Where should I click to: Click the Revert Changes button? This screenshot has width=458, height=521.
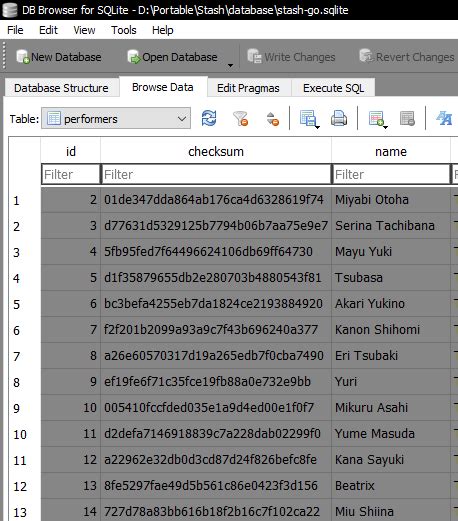click(x=407, y=57)
